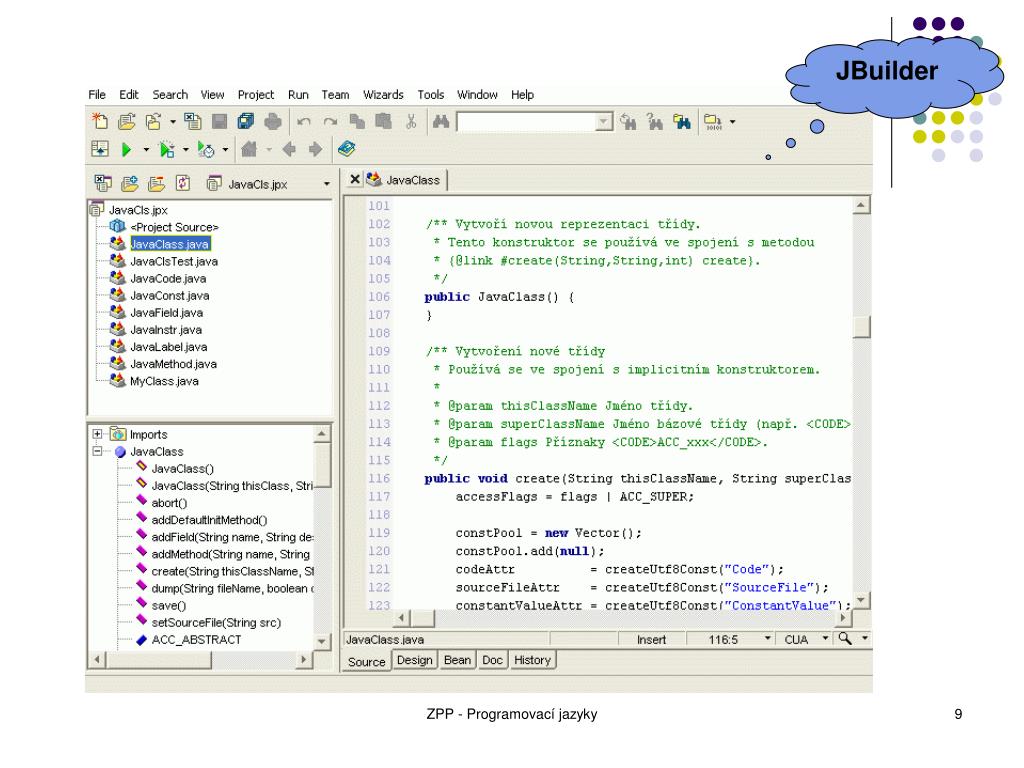Open the cursor position 116:5 dropdown
1024x768 pixels.
coord(768,638)
